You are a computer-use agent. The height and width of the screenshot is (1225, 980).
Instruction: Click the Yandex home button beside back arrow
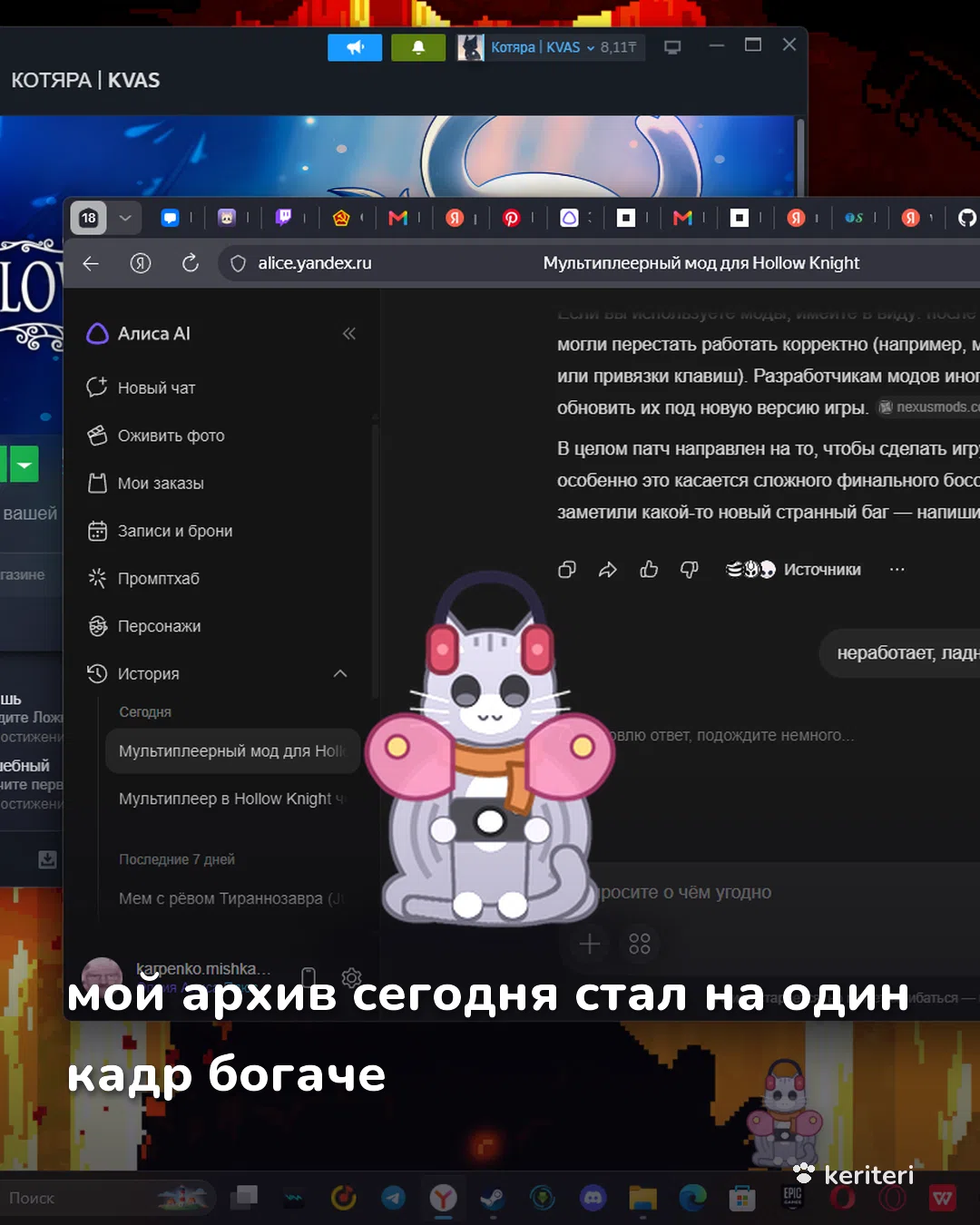(x=141, y=263)
